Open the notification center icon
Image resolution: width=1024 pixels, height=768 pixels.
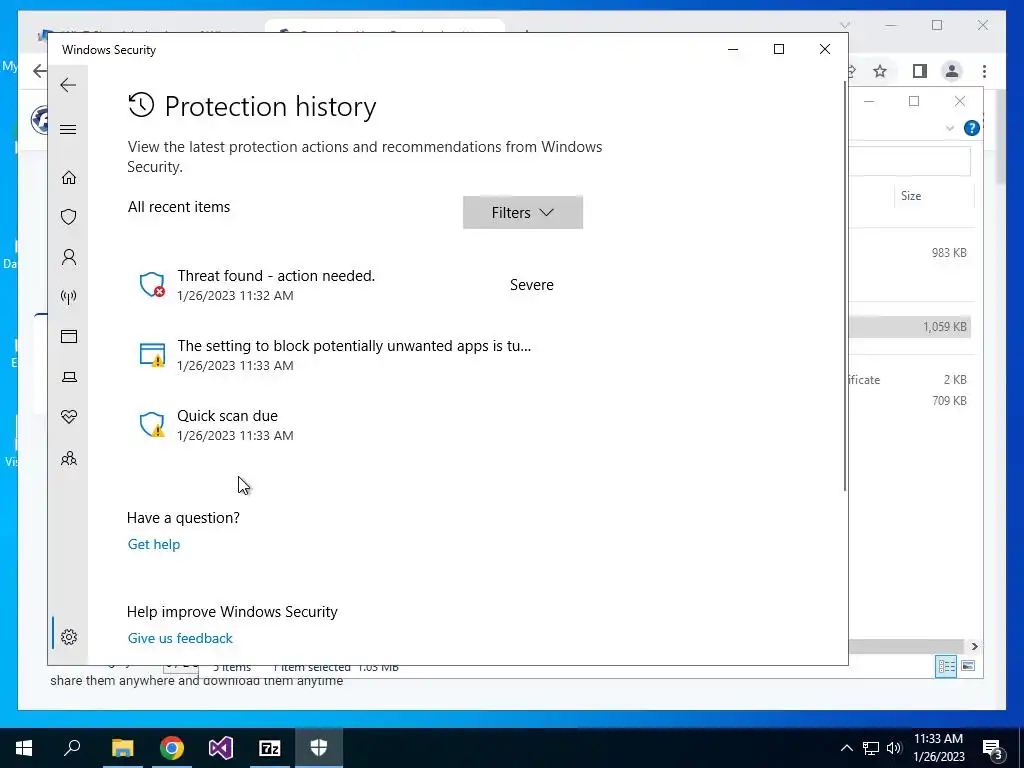coord(993,749)
